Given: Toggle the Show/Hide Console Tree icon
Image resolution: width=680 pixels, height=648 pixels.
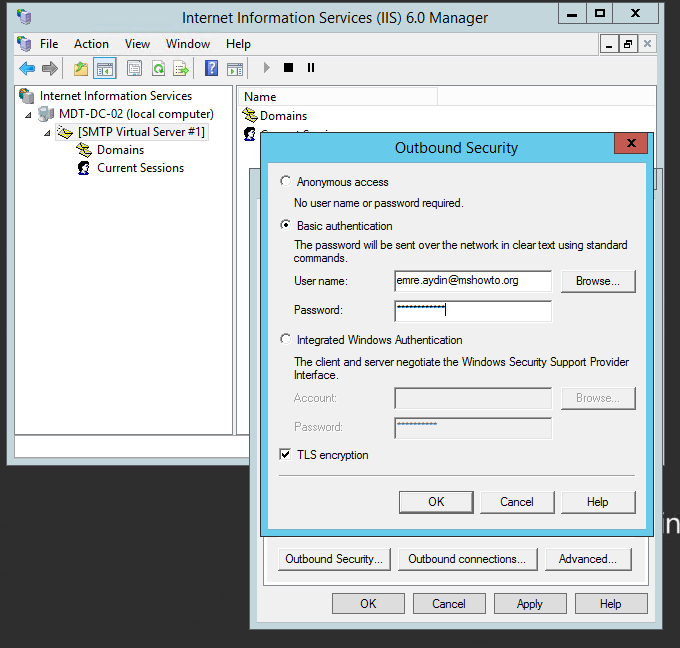Looking at the screenshot, I should [105, 68].
